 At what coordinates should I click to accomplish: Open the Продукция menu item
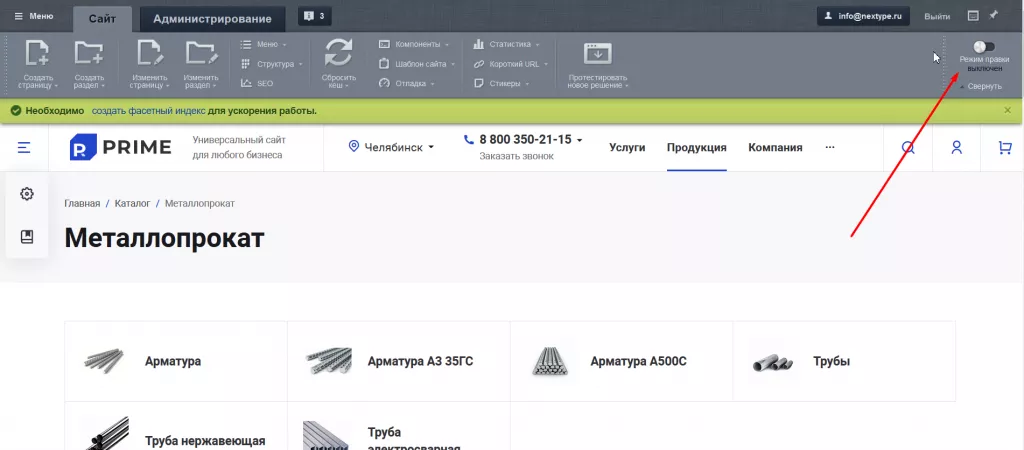click(697, 148)
